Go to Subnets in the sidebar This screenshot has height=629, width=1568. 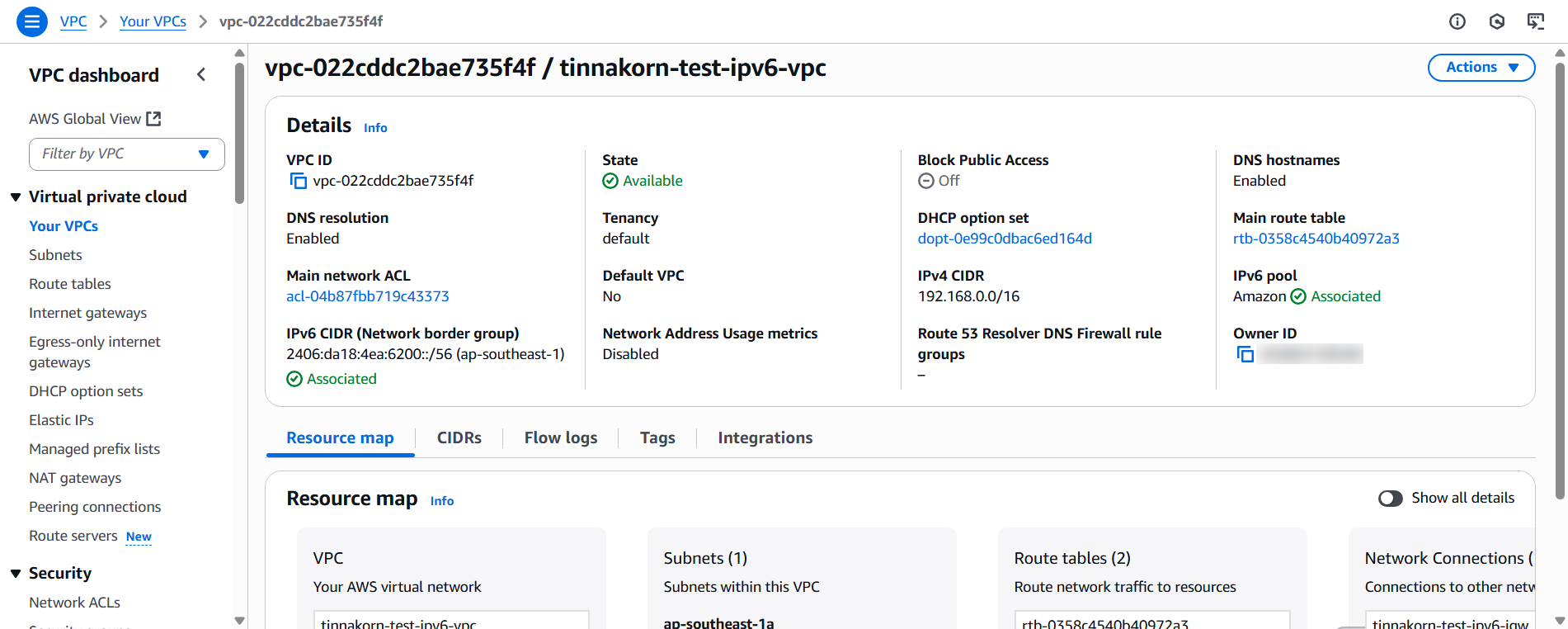(56, 255)
